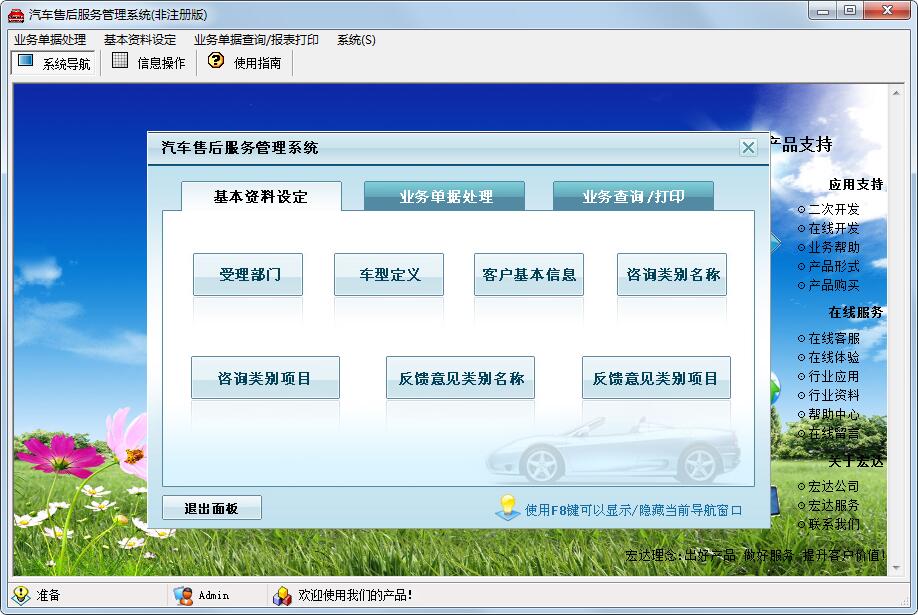Open 客户基本信息 settings
Screen dimensions: 918x615
tap(528, 274)
